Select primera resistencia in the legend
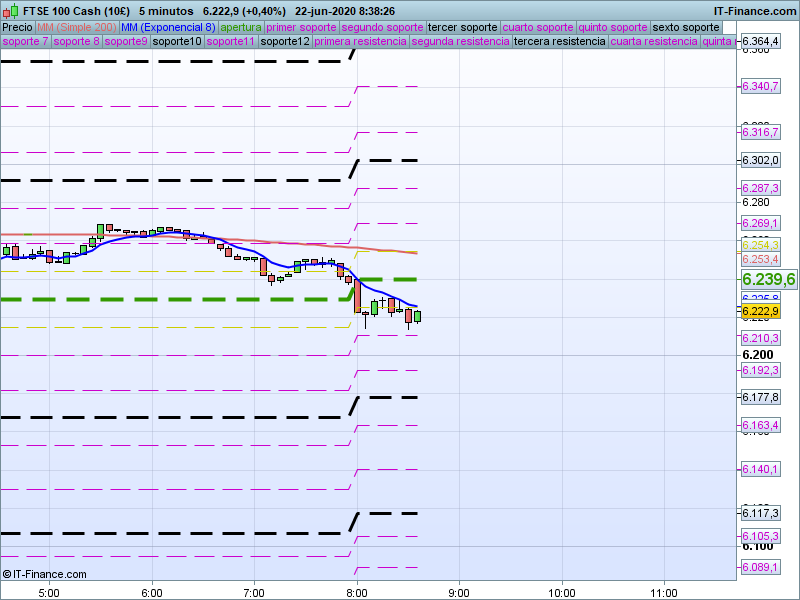The width and height of the screenshot is (800, 600). 360,42
